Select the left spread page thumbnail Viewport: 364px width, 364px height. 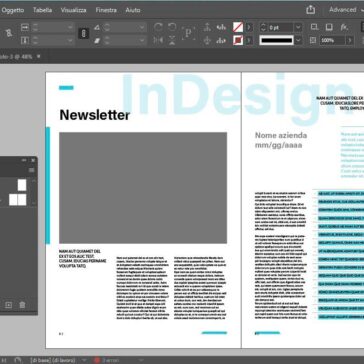[x=13, y=200]
